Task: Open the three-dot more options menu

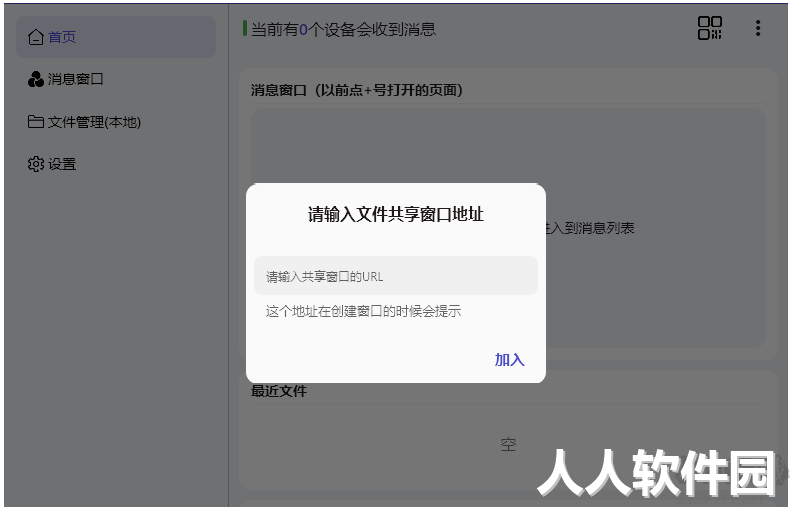Action: pyautogui.click(x=758, y=28)
